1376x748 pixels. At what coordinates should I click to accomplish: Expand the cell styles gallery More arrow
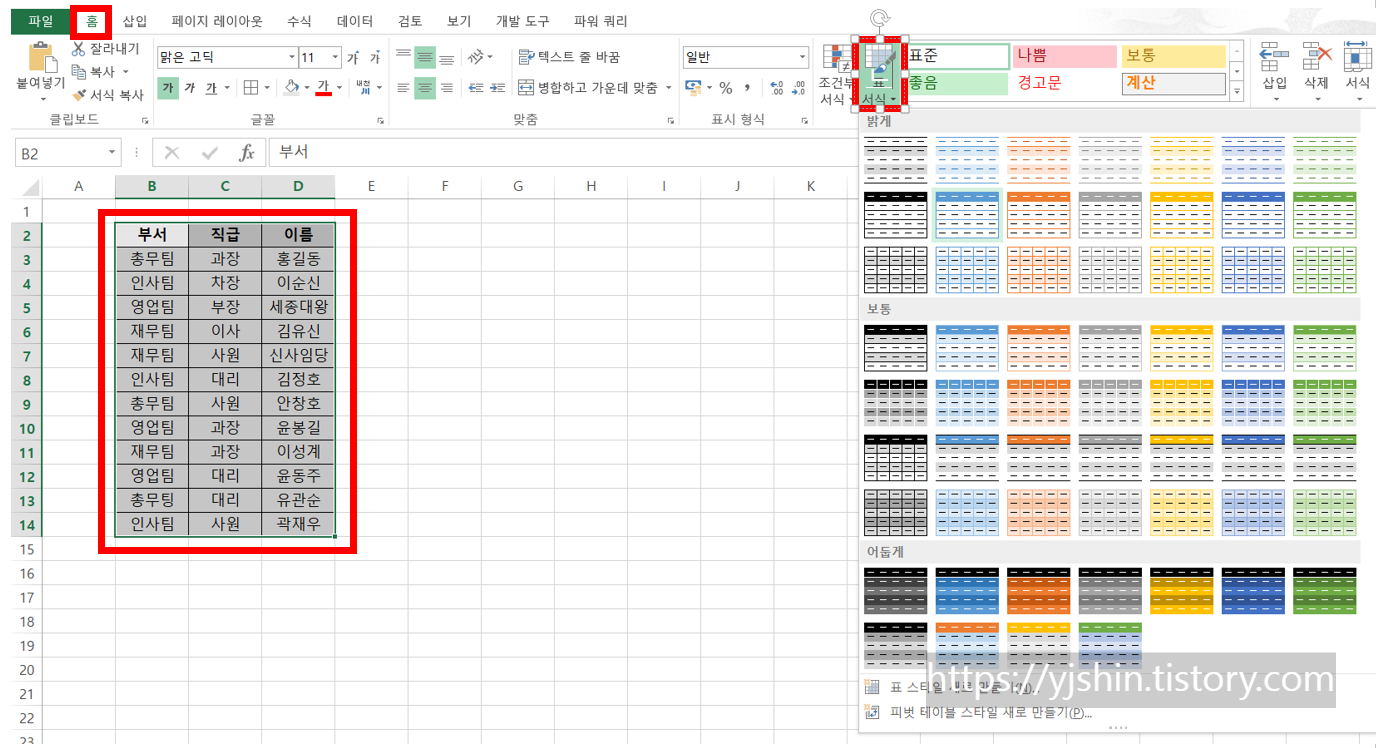coord(1237,93)
